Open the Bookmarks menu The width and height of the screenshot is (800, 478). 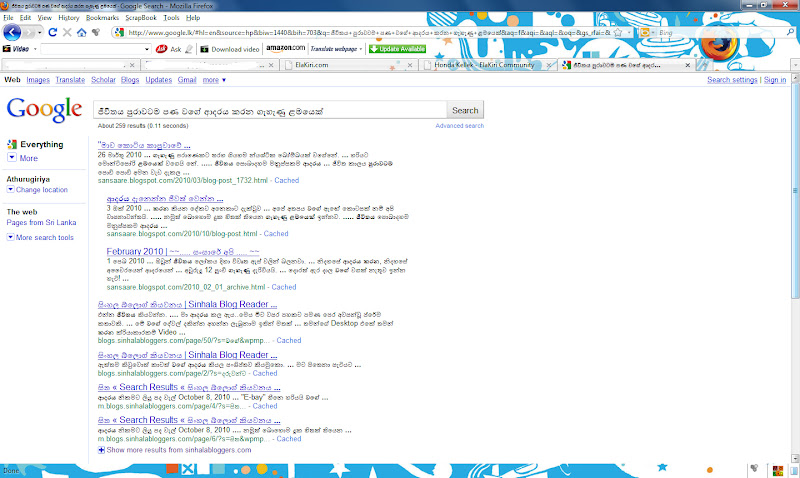click(103, 17)
